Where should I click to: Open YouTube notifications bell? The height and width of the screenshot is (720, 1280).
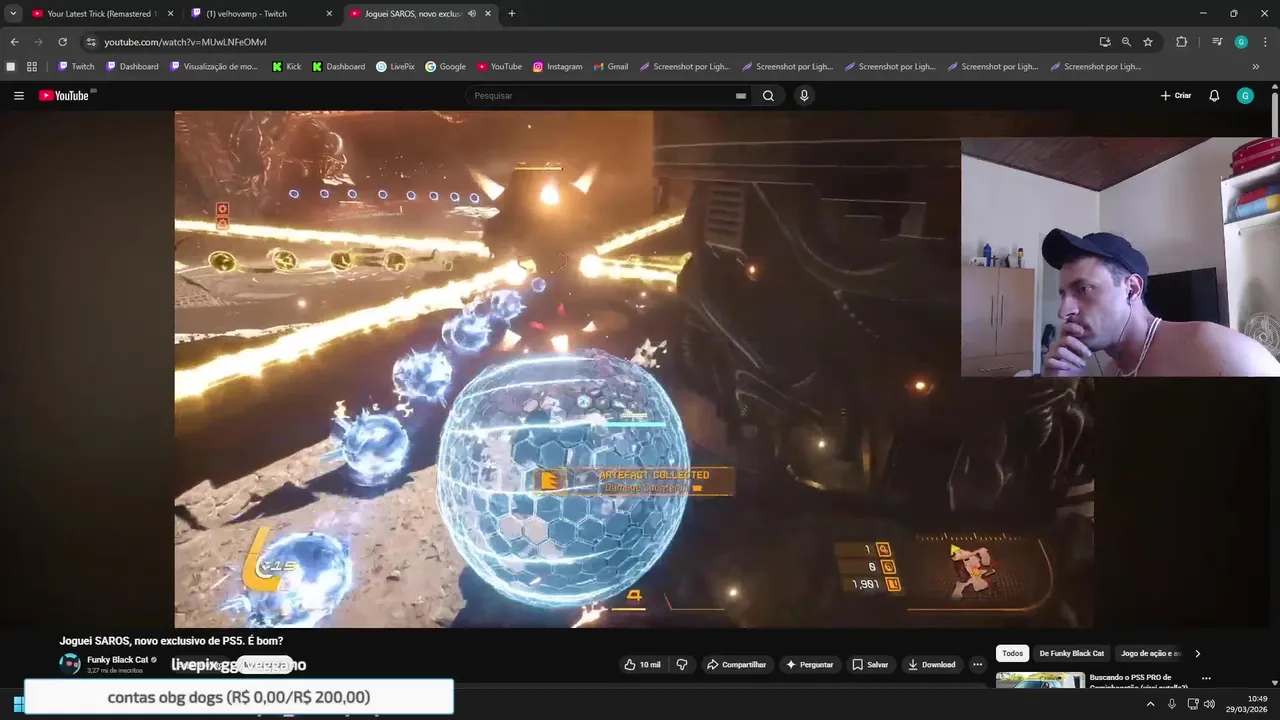[1214, 96]
